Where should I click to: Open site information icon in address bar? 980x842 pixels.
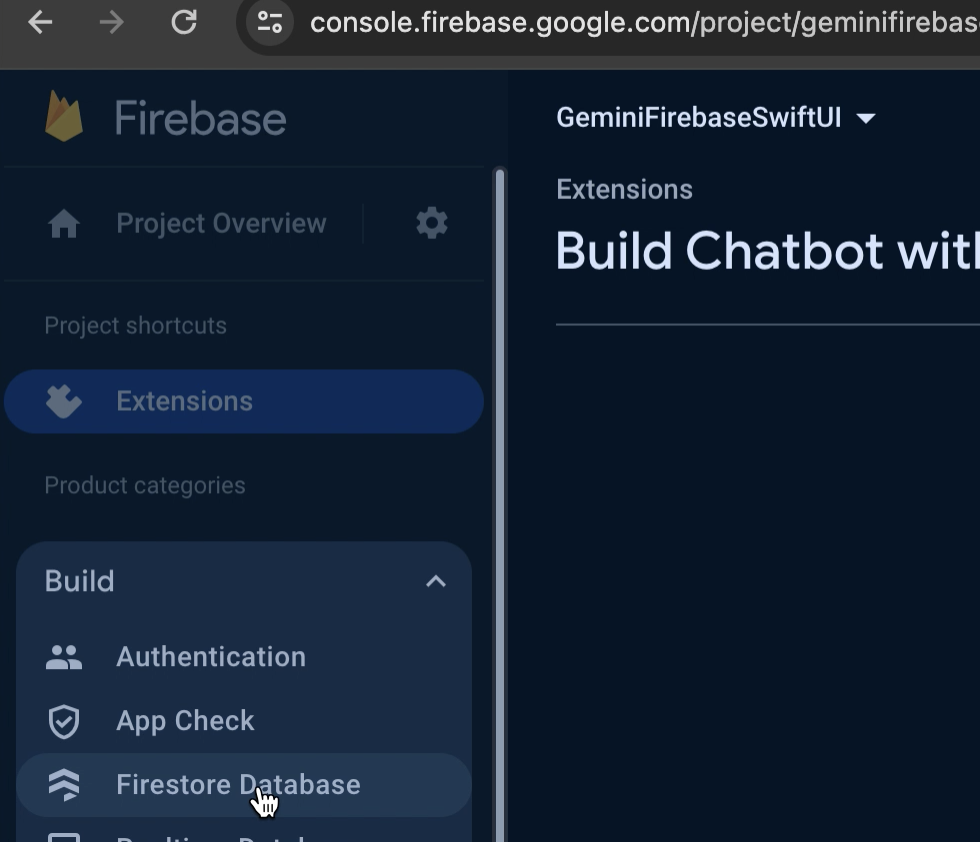269,22
